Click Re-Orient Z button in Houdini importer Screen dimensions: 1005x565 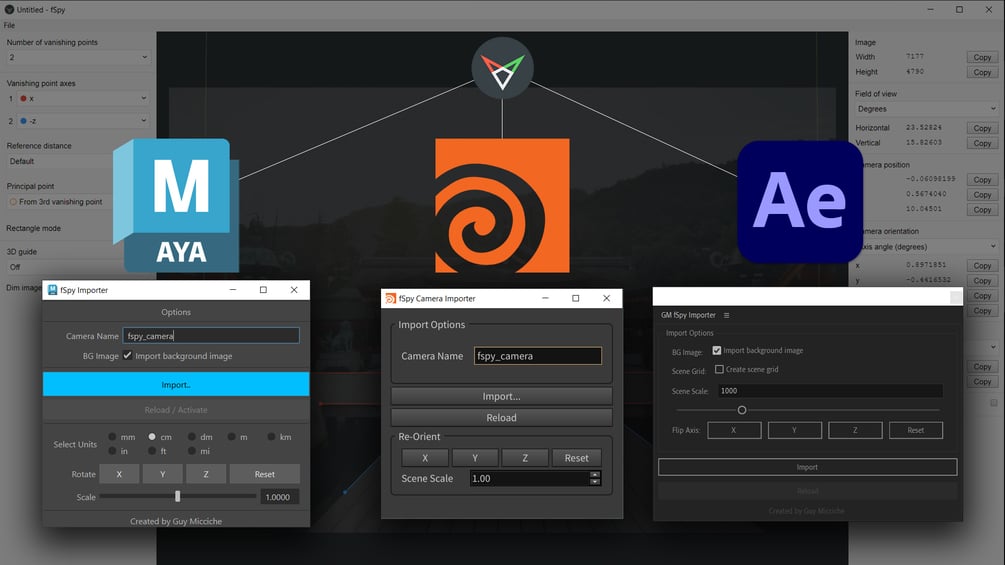pos(525,458)
